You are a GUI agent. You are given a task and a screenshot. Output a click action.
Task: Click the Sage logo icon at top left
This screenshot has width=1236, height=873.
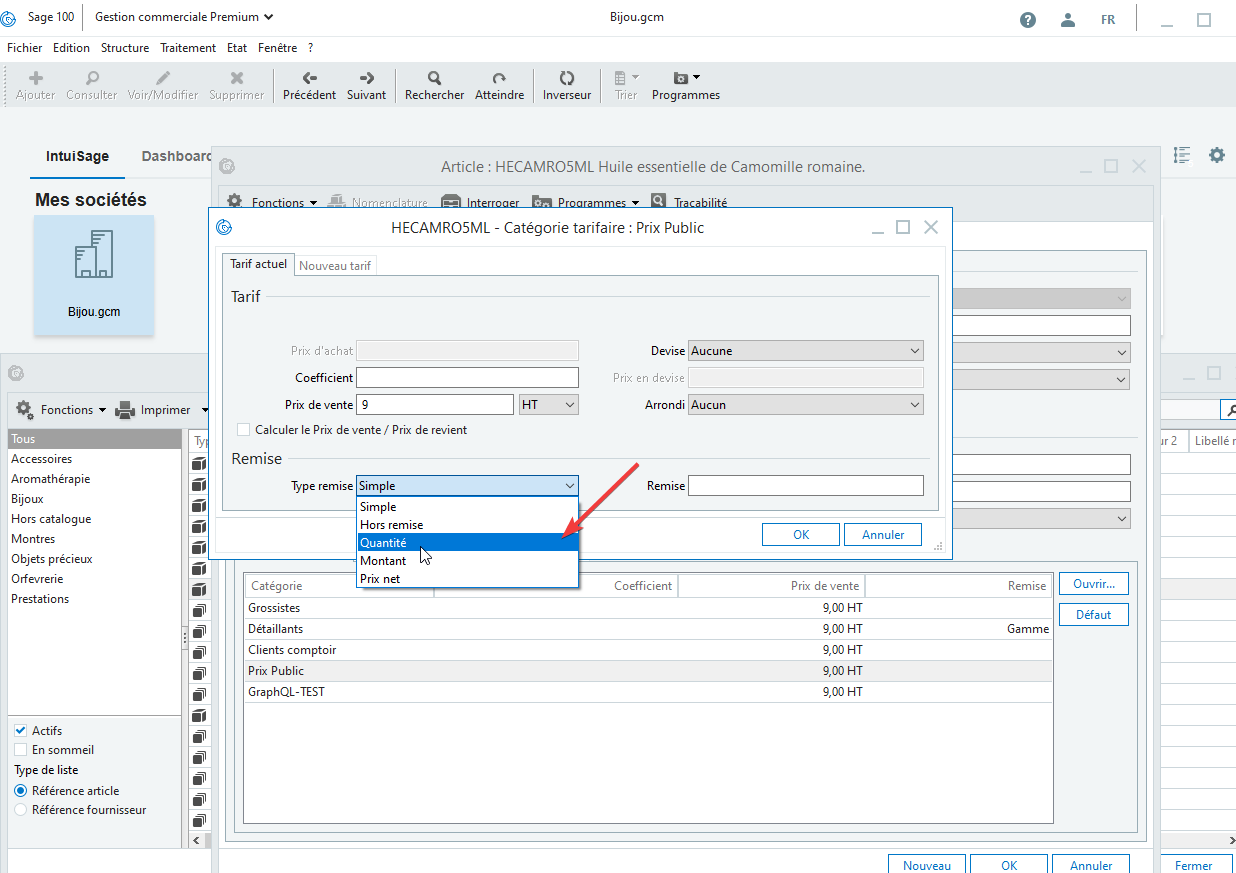click(x=10, y=18)
